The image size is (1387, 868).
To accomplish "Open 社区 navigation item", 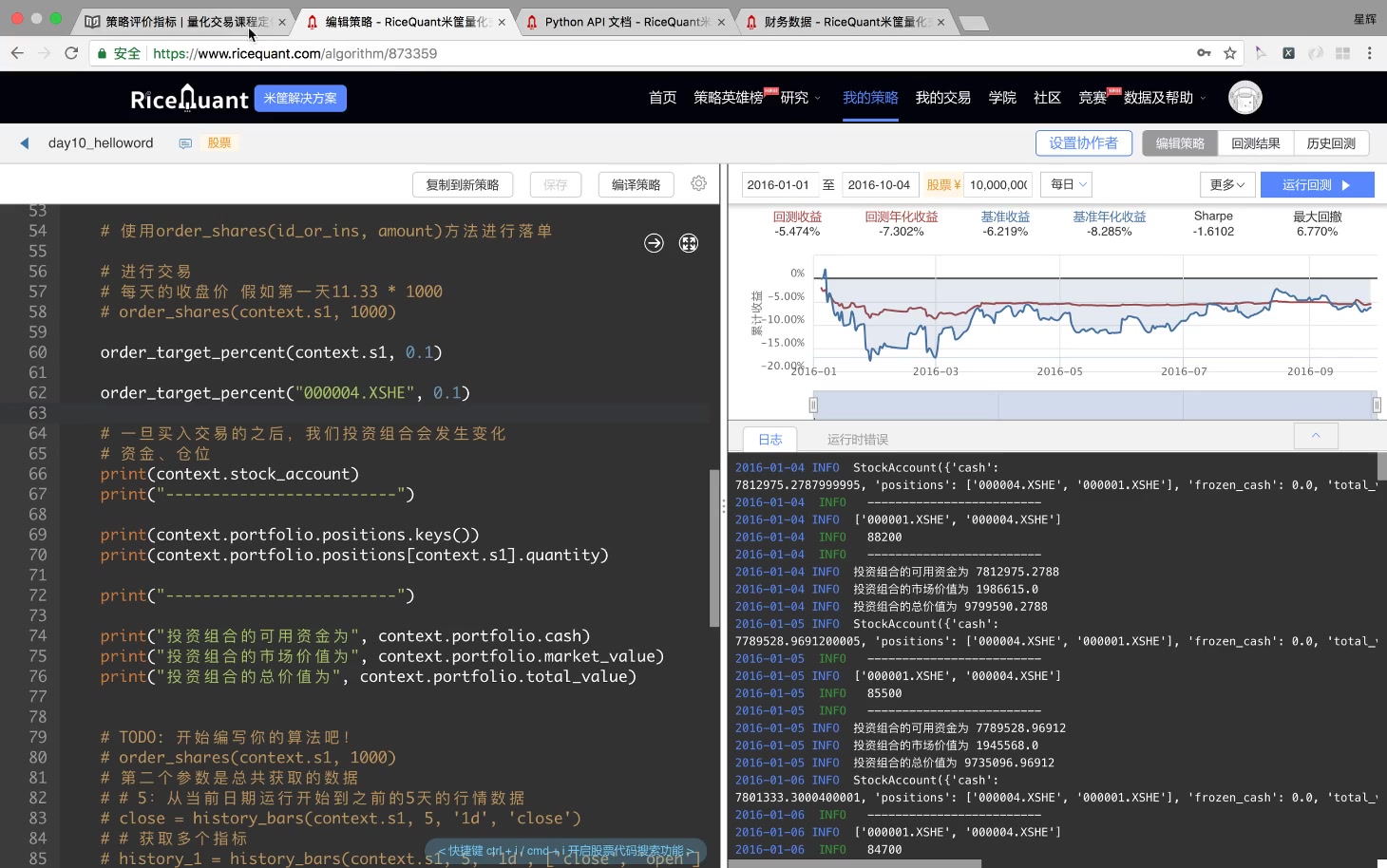I will coord(1047,98).
